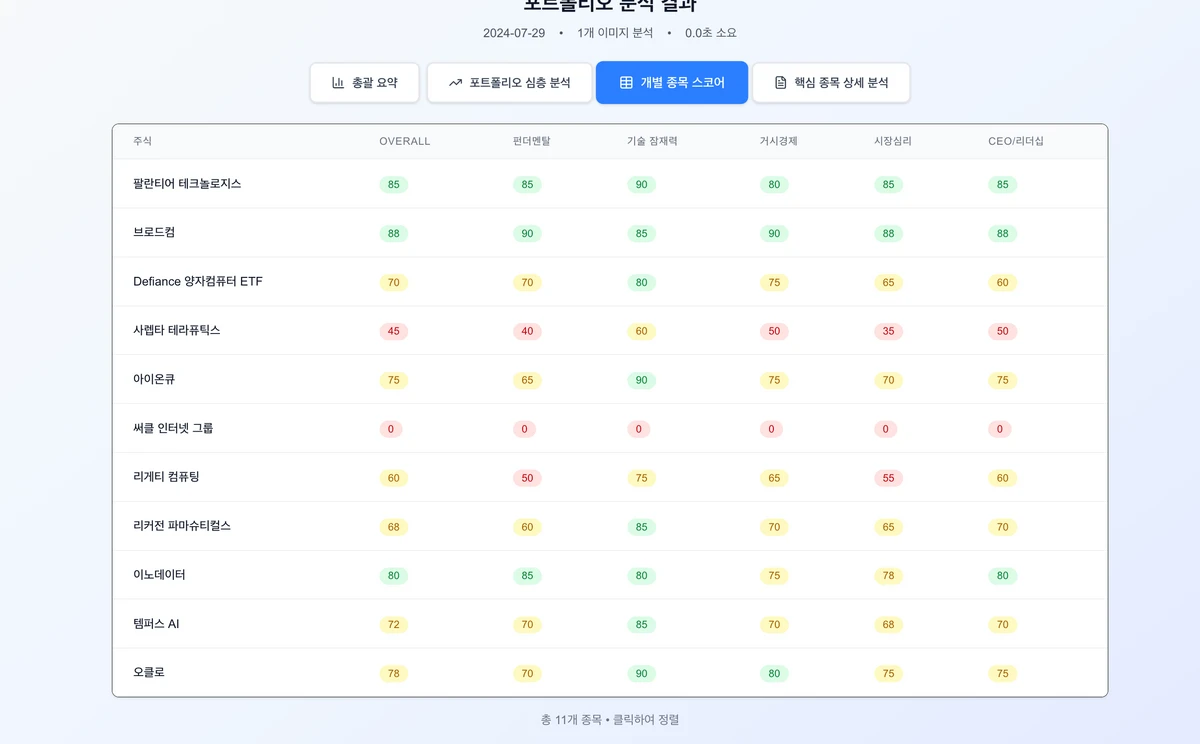Click 오클로's OVERALL score 78
Screen dimensions: 1200x744
393,674
